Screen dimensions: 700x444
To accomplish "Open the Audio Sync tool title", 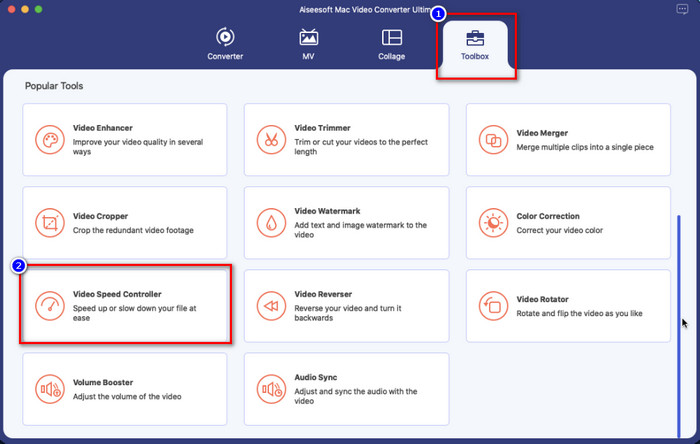I will point(316,378).
